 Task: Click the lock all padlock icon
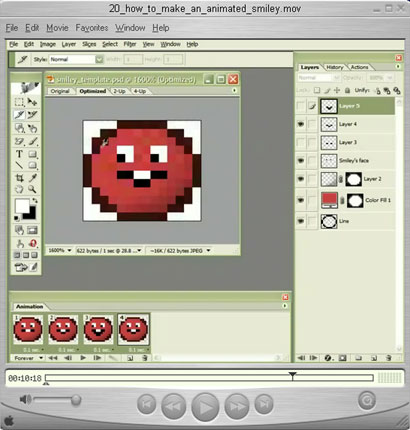[x=347, y=90]
